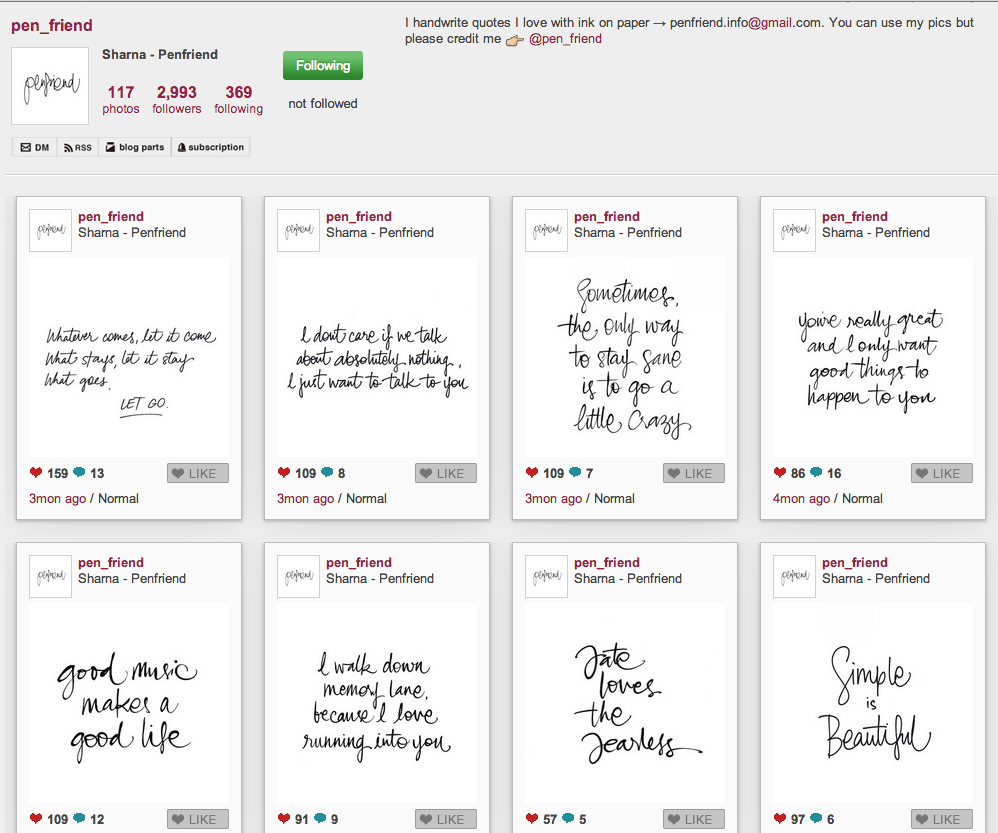Screen dimensions: 998x833
Task: Open the blog parts button
Action: coord(135,147)
